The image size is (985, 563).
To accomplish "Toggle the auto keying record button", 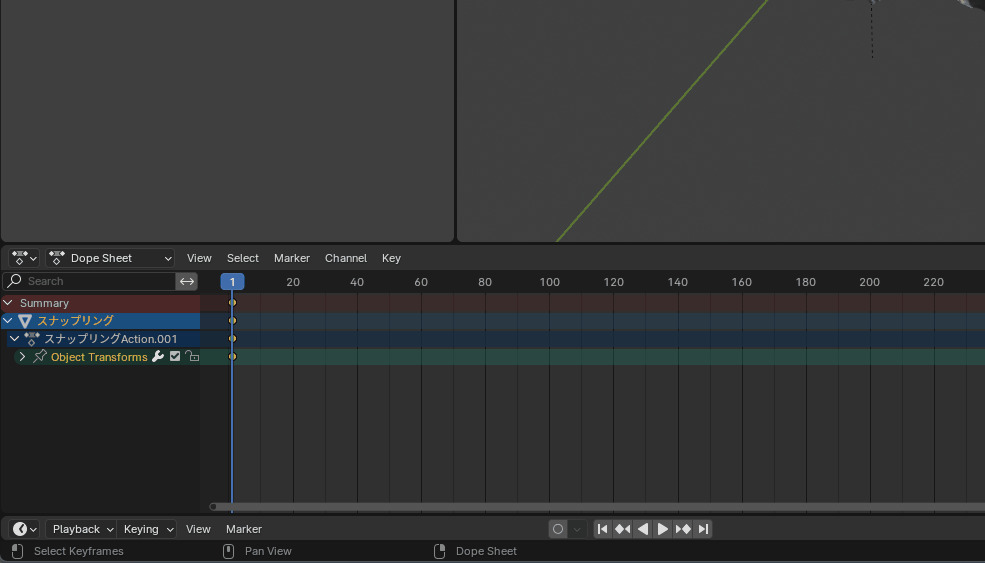I will [x=558, y=529].
